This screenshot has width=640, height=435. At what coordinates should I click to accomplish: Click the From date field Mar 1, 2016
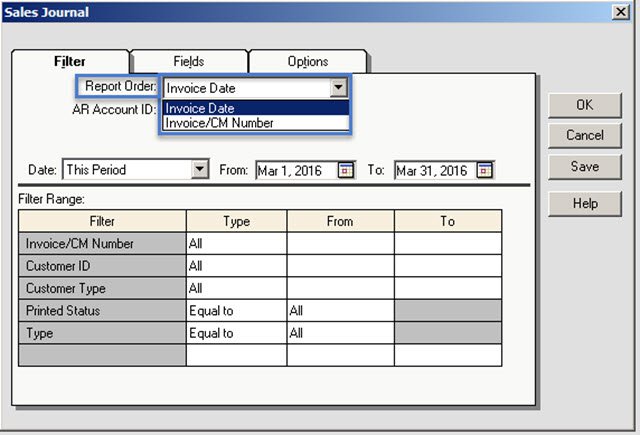296,170
